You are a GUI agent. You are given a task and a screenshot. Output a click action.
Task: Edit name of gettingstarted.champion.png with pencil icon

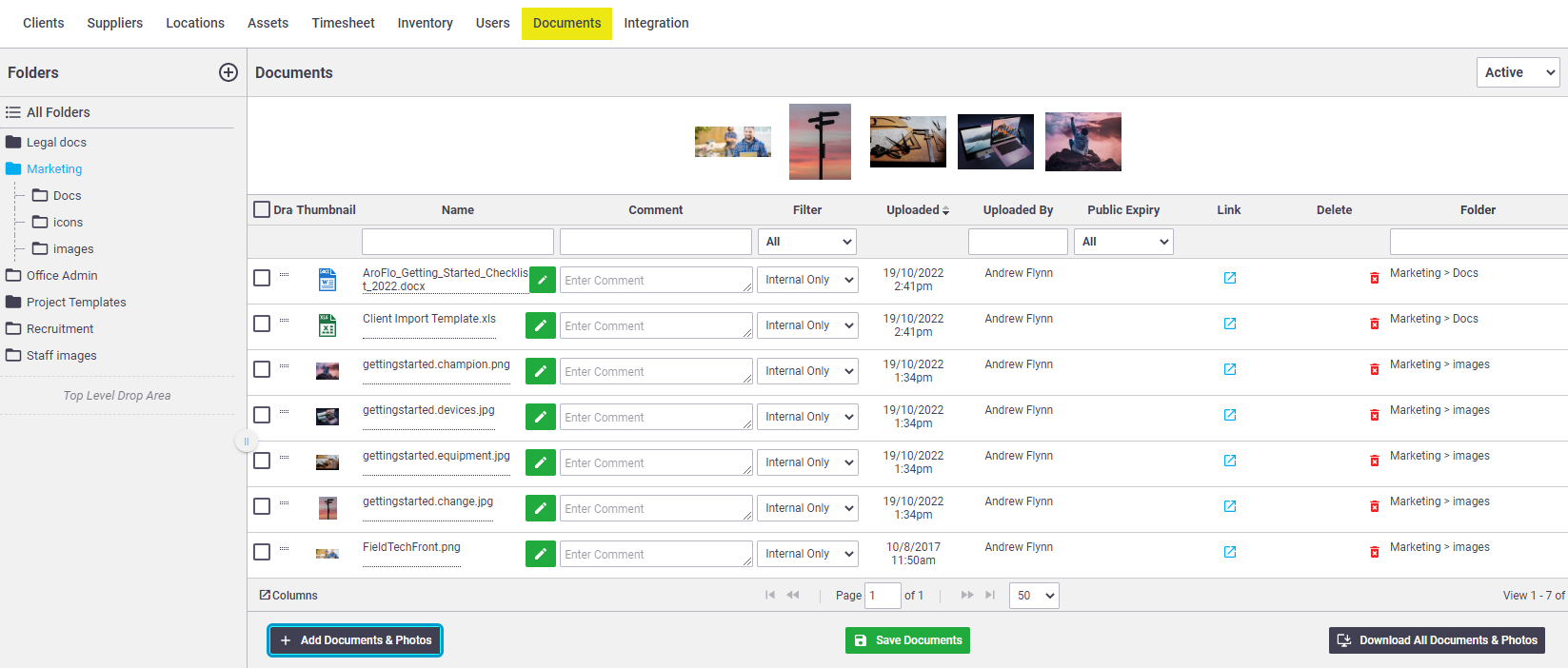point(541,371)
